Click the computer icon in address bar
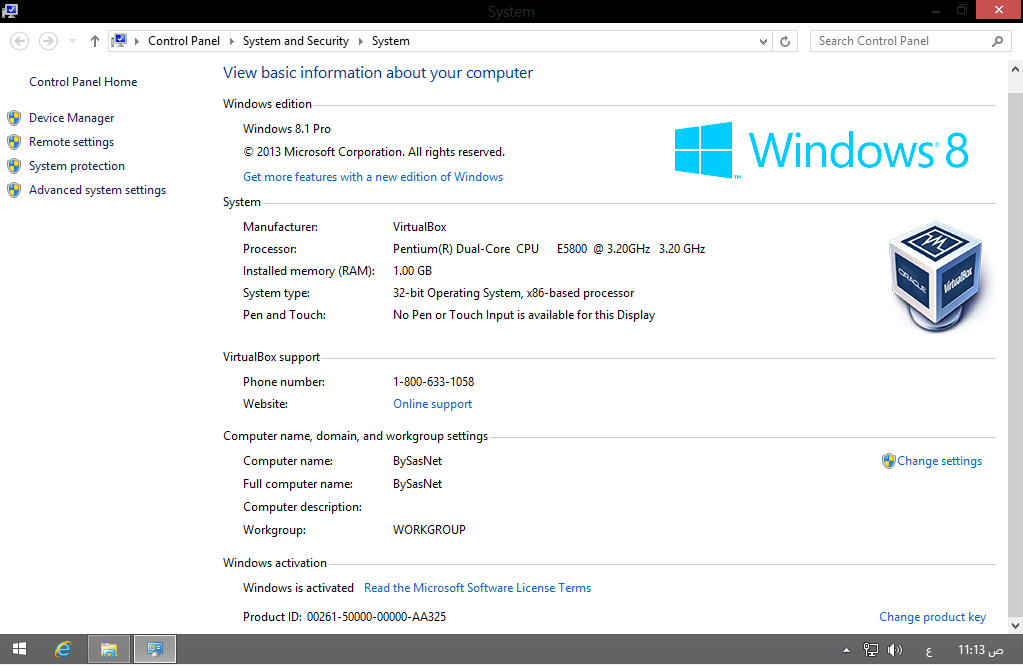 119,41
